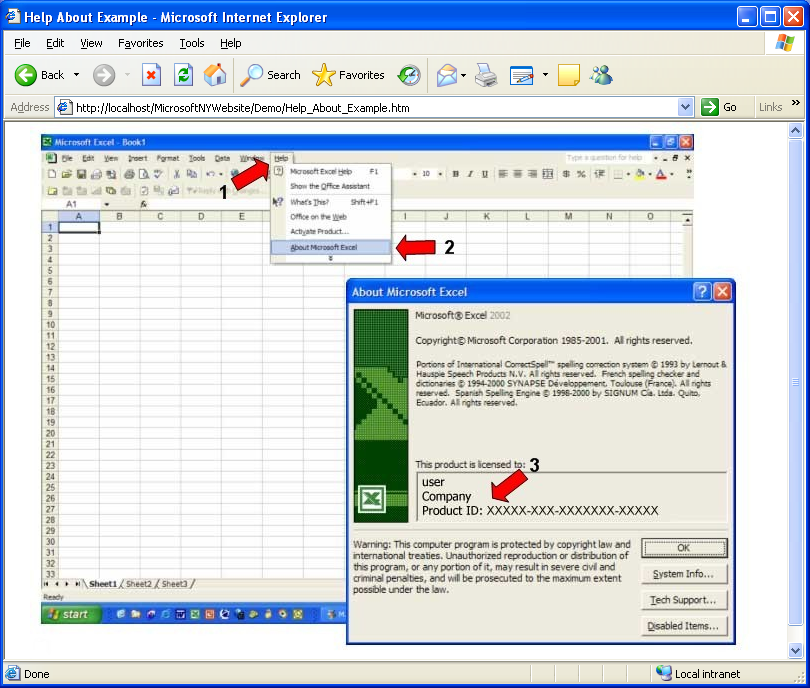
Task: Click the Spelling check icon in Excel toolbar
Action: click(x=158, y=174)
